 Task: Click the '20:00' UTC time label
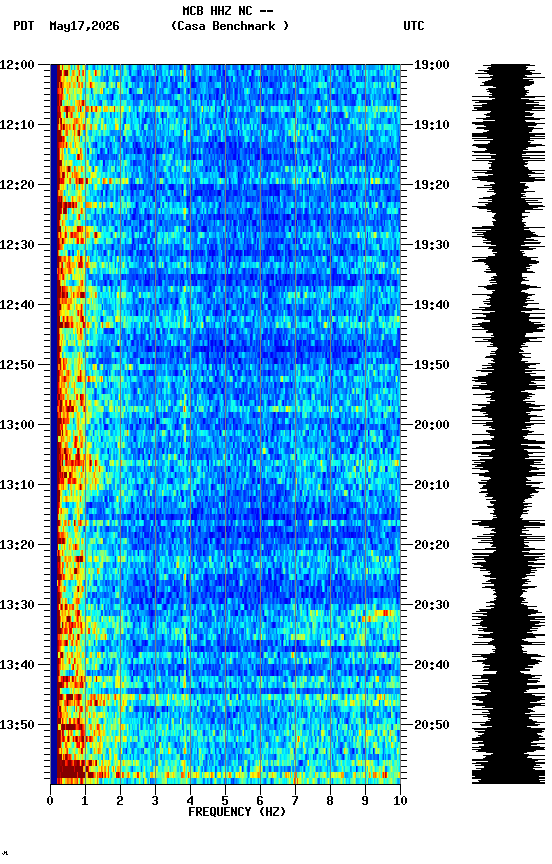(x=432, y=425)
